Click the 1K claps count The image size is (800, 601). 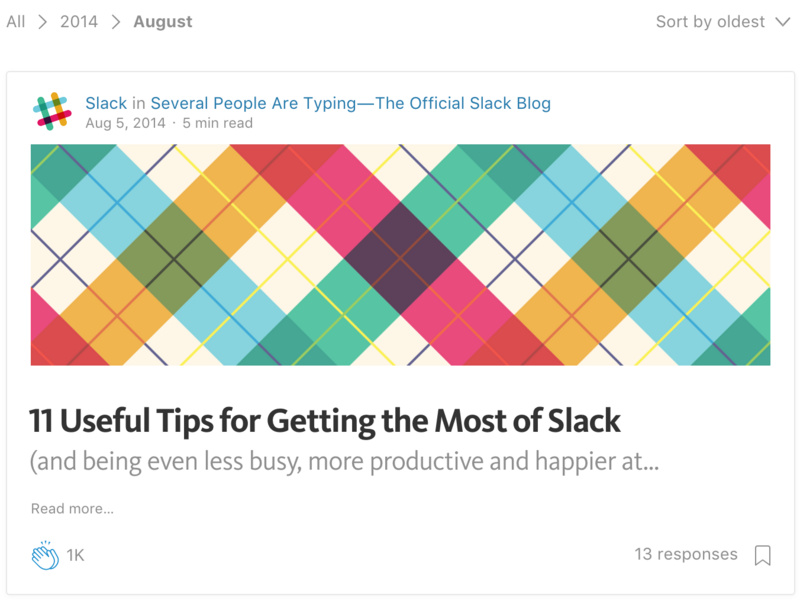tap(76, 555)
